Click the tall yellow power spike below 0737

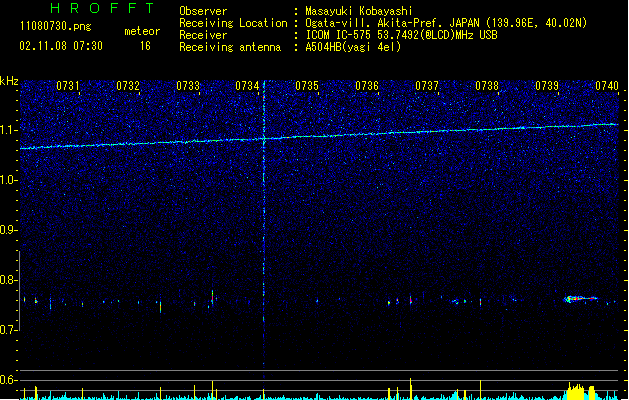[x=410, y=388]
